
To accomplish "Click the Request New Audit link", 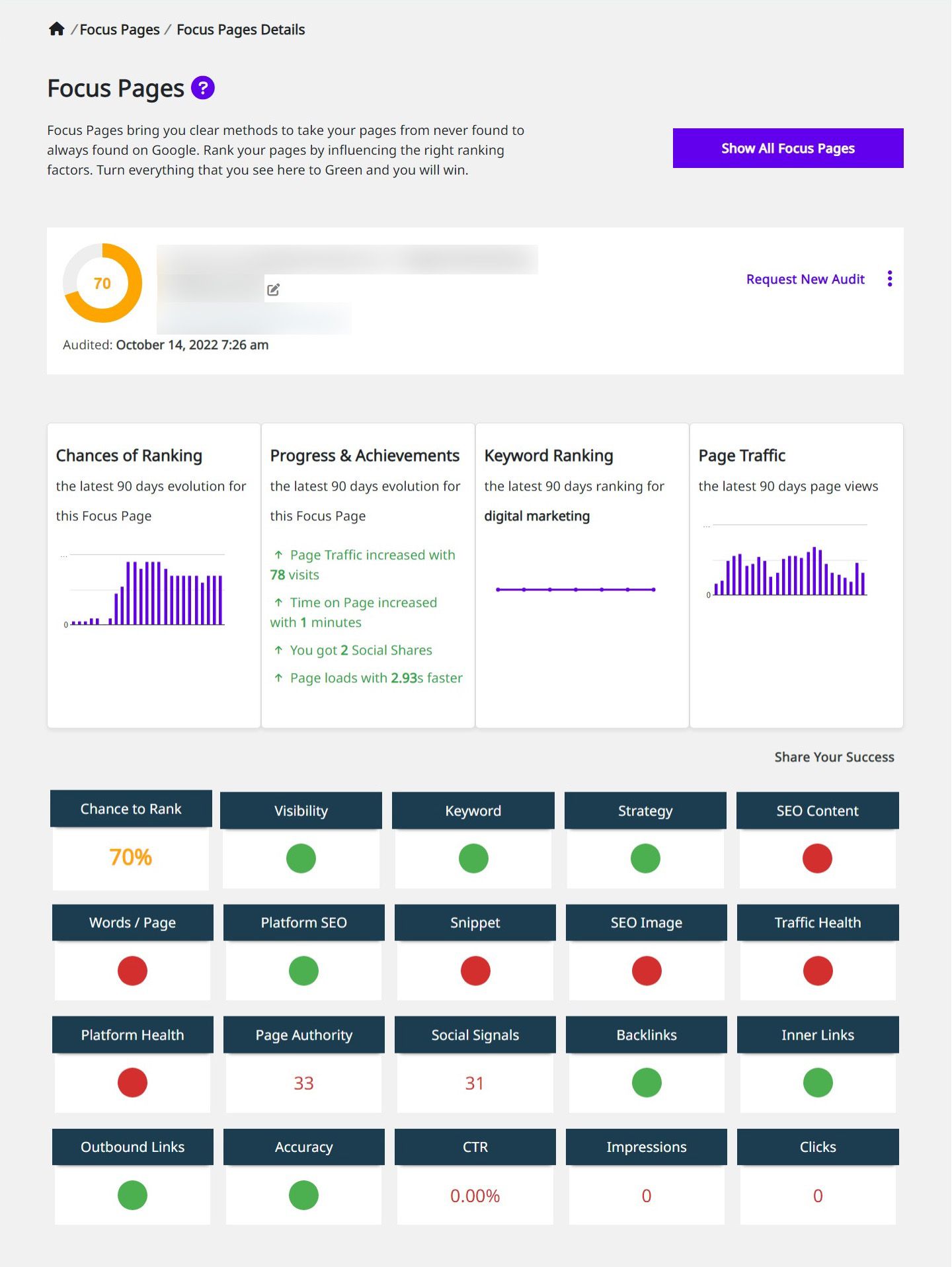I will pos(805,279).
